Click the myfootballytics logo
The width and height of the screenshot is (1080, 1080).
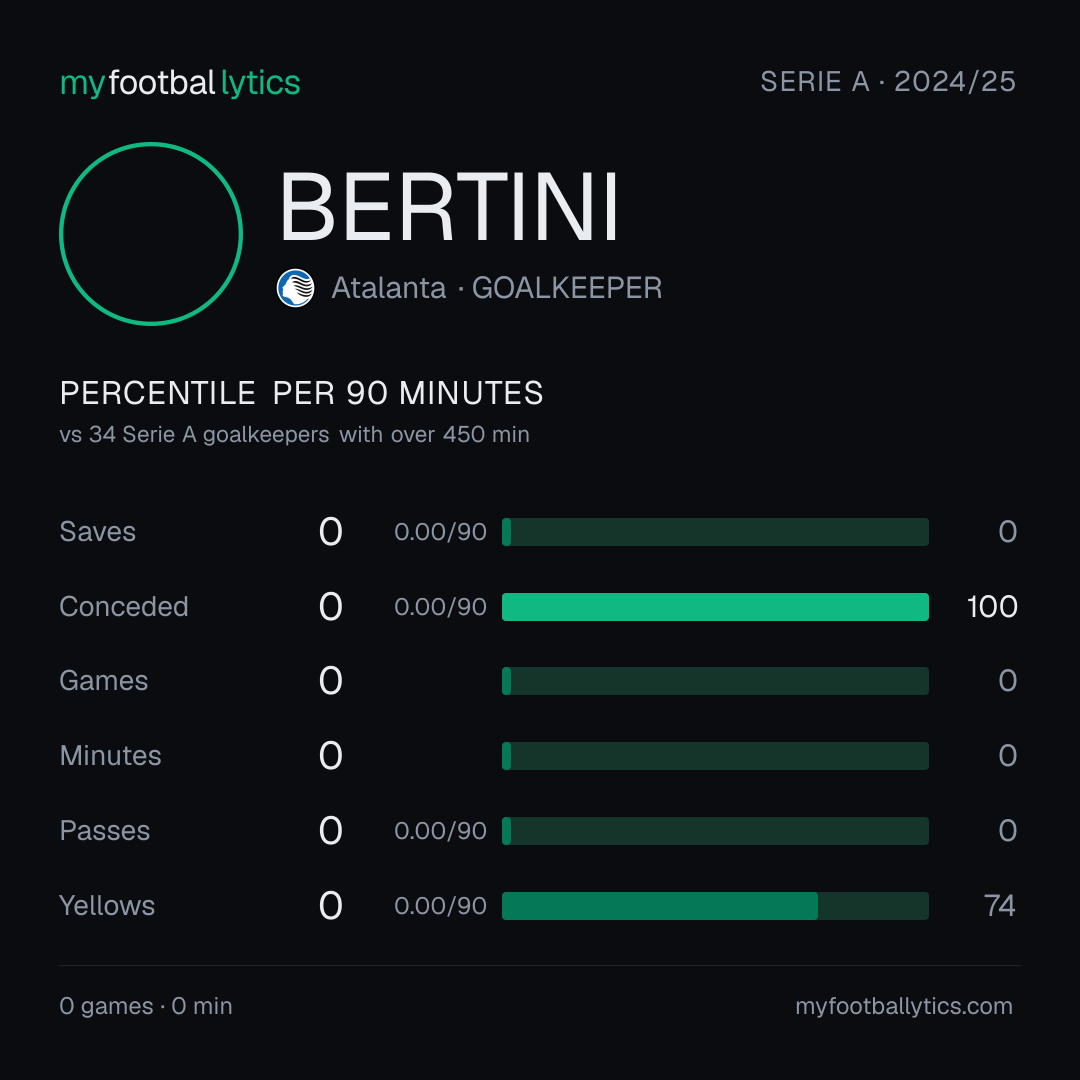click(x=180, y=83)
